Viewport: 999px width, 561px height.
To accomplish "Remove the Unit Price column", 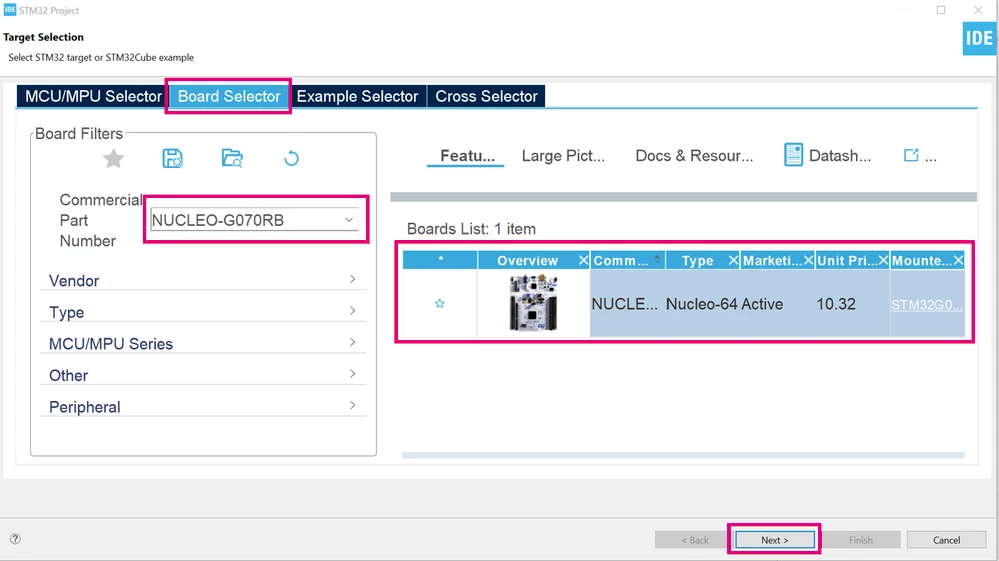I will [883, 260].
